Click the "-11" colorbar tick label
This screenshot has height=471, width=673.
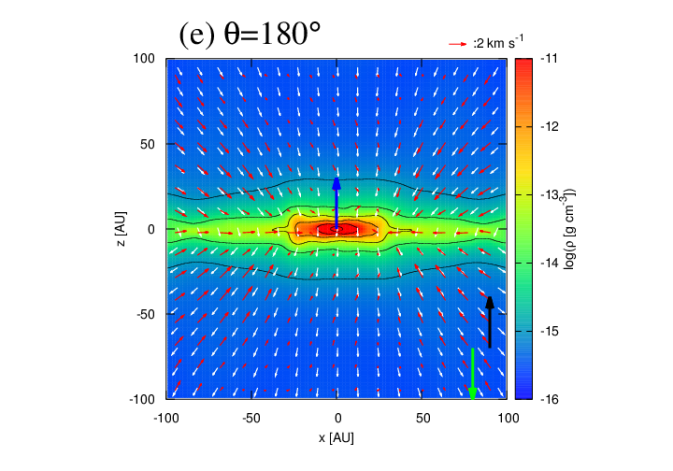tap(550, 58)
